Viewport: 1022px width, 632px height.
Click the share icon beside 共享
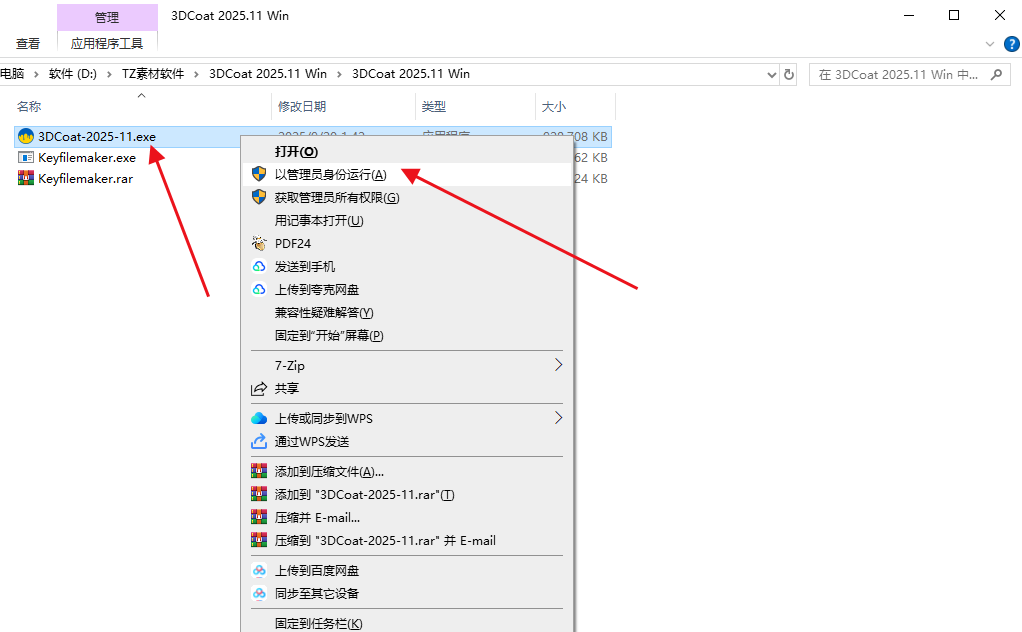click(259, 388)
